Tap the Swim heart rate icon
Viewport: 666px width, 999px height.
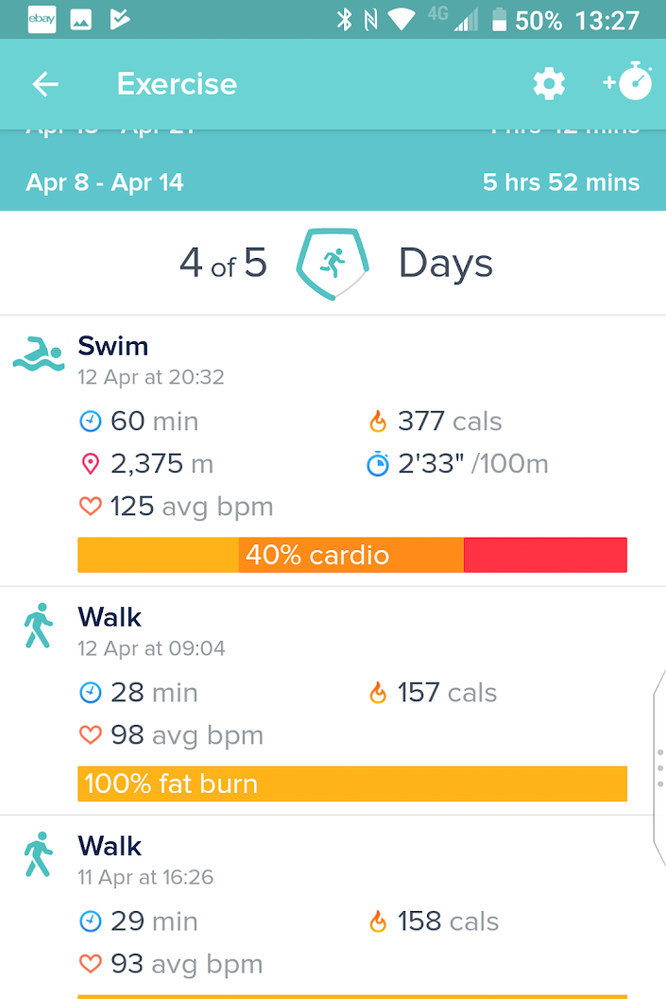(x=90, y=507)
